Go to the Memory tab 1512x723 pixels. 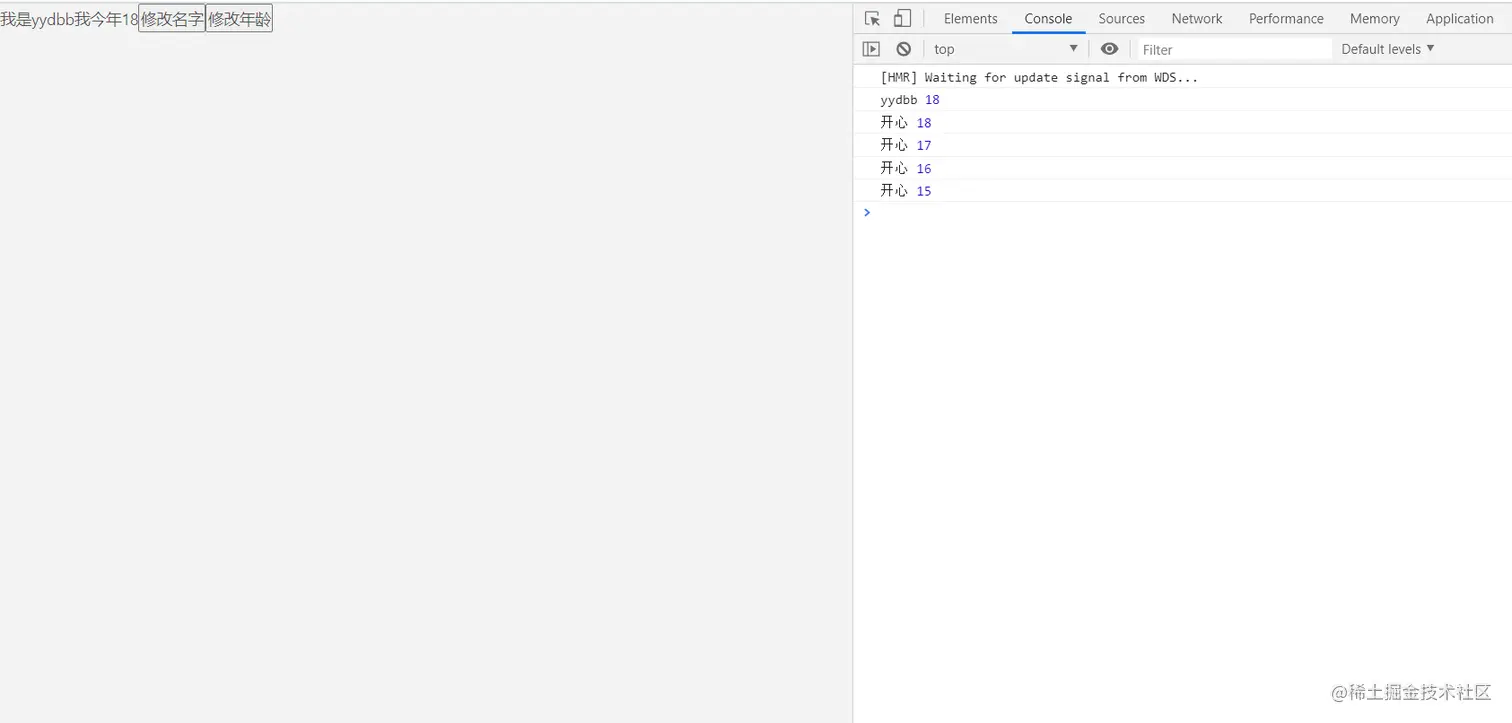click(1374, 18)
